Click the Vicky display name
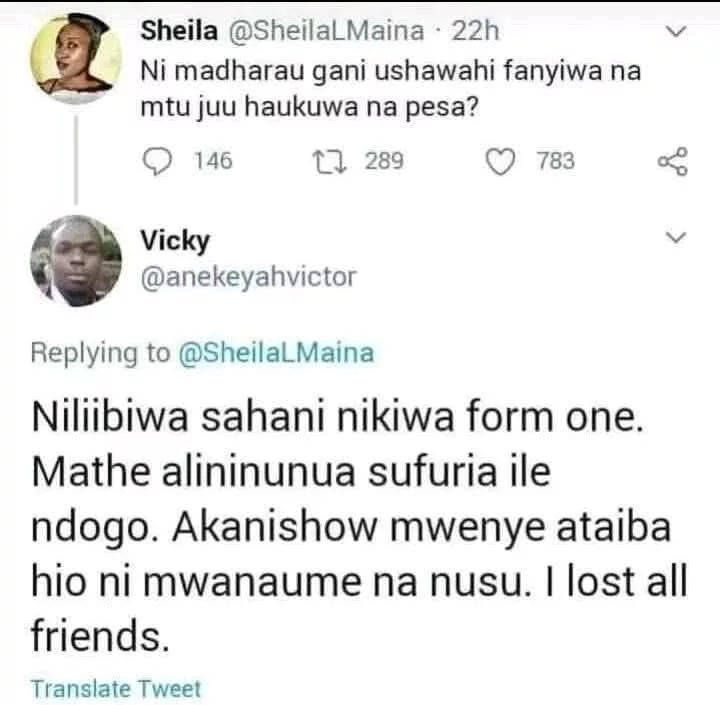 tap(175, 240)
